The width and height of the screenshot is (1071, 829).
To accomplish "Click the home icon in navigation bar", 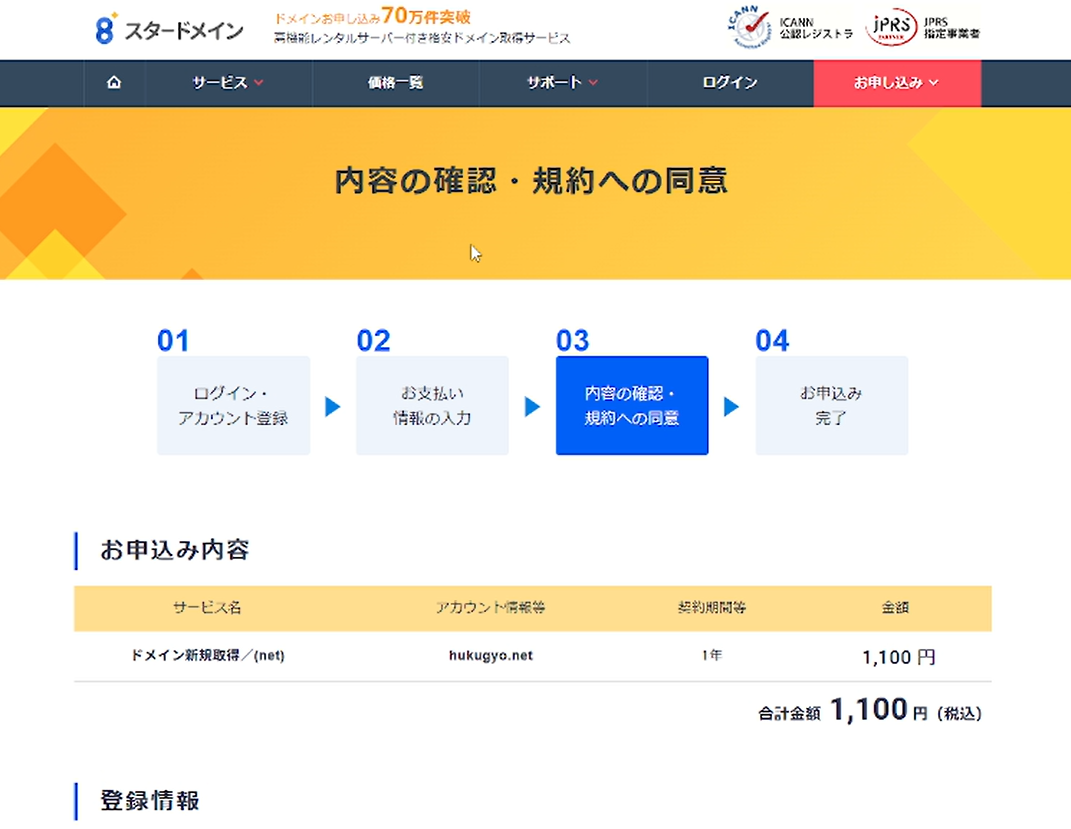I will (114, 83).
